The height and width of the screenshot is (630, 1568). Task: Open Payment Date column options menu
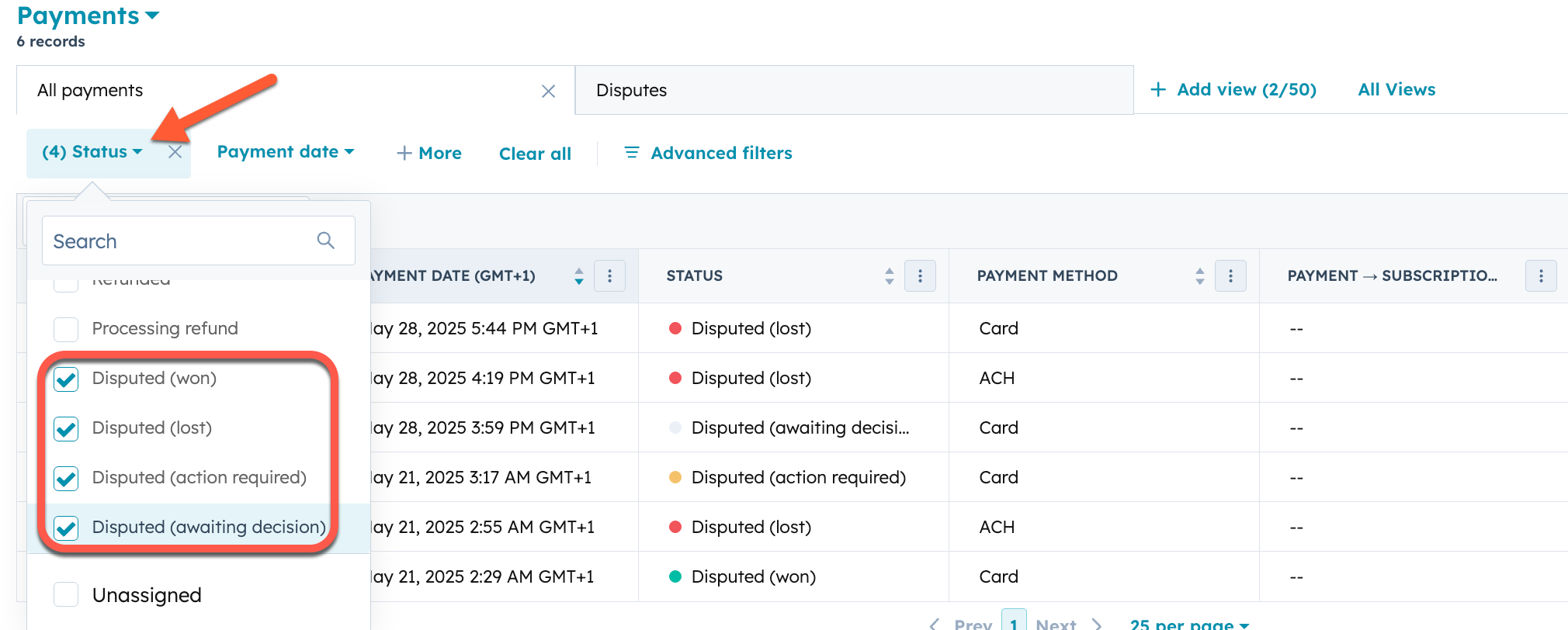(609, 276)
